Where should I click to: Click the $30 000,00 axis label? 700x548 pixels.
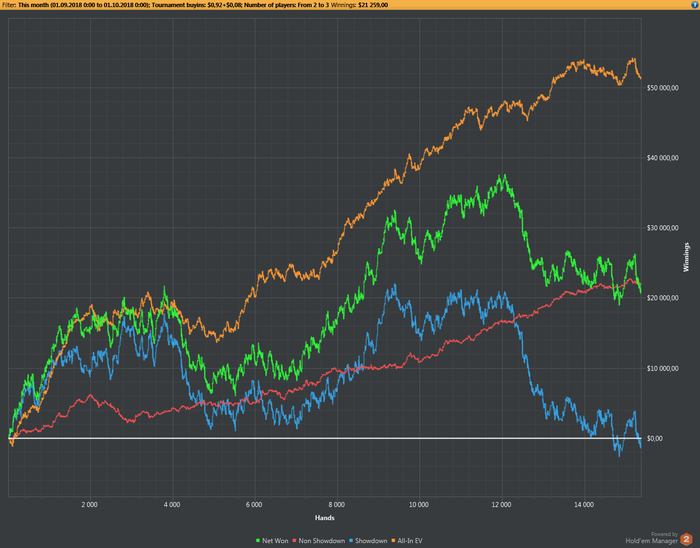662,228
